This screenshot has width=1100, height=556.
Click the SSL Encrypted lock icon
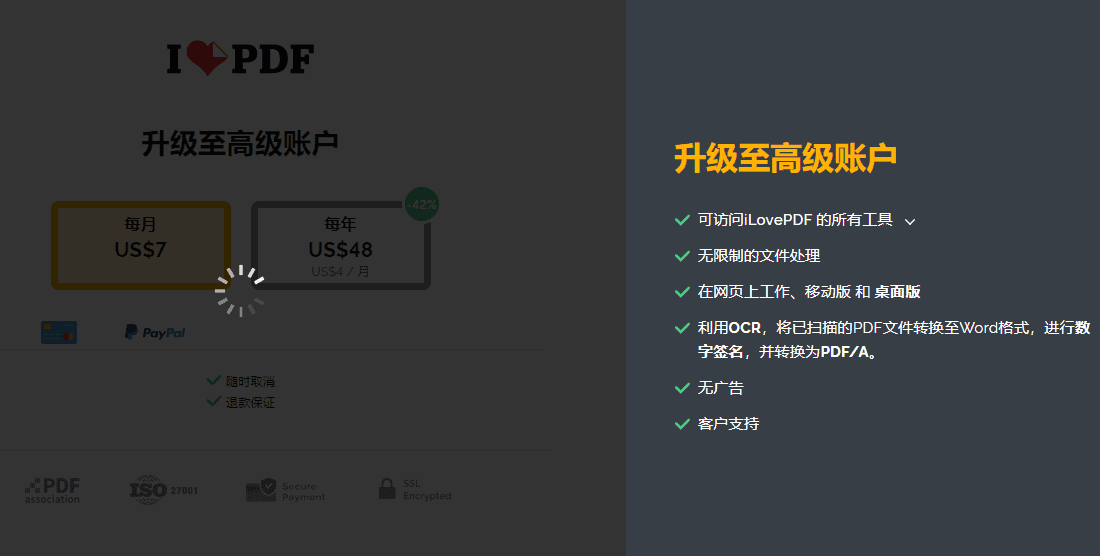click(387, 489)
